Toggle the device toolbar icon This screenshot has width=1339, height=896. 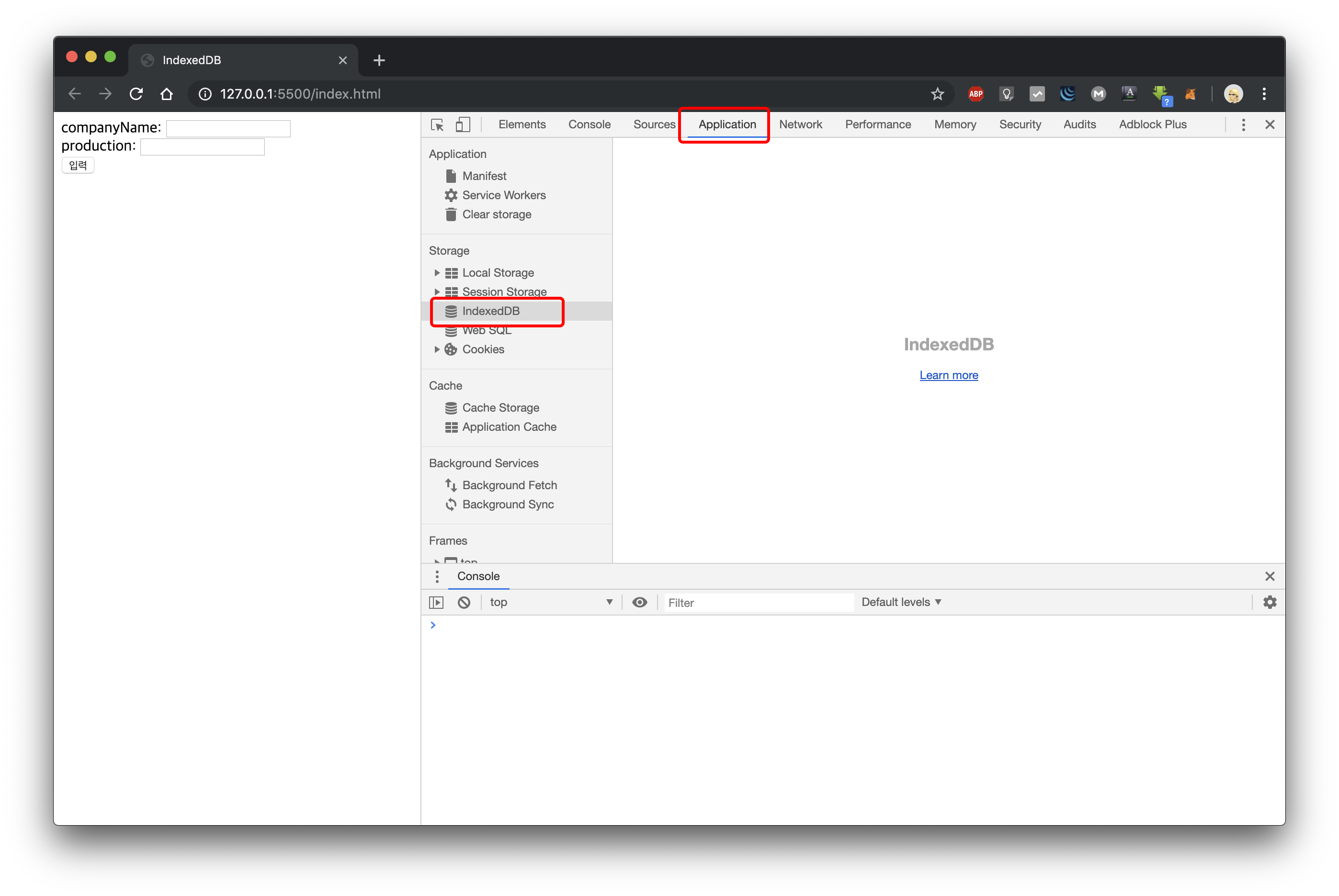point(463,124)
